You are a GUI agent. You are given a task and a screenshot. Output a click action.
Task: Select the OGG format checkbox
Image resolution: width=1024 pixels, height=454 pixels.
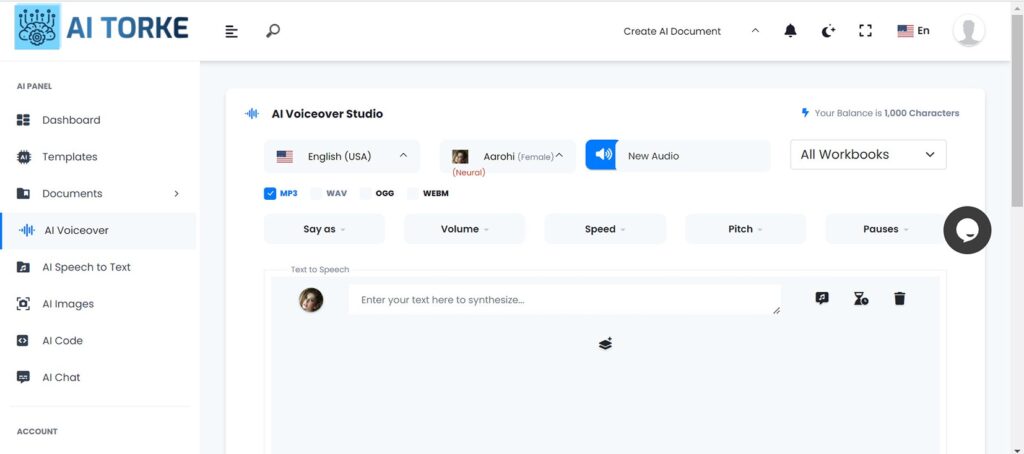[x=365, y=193]
